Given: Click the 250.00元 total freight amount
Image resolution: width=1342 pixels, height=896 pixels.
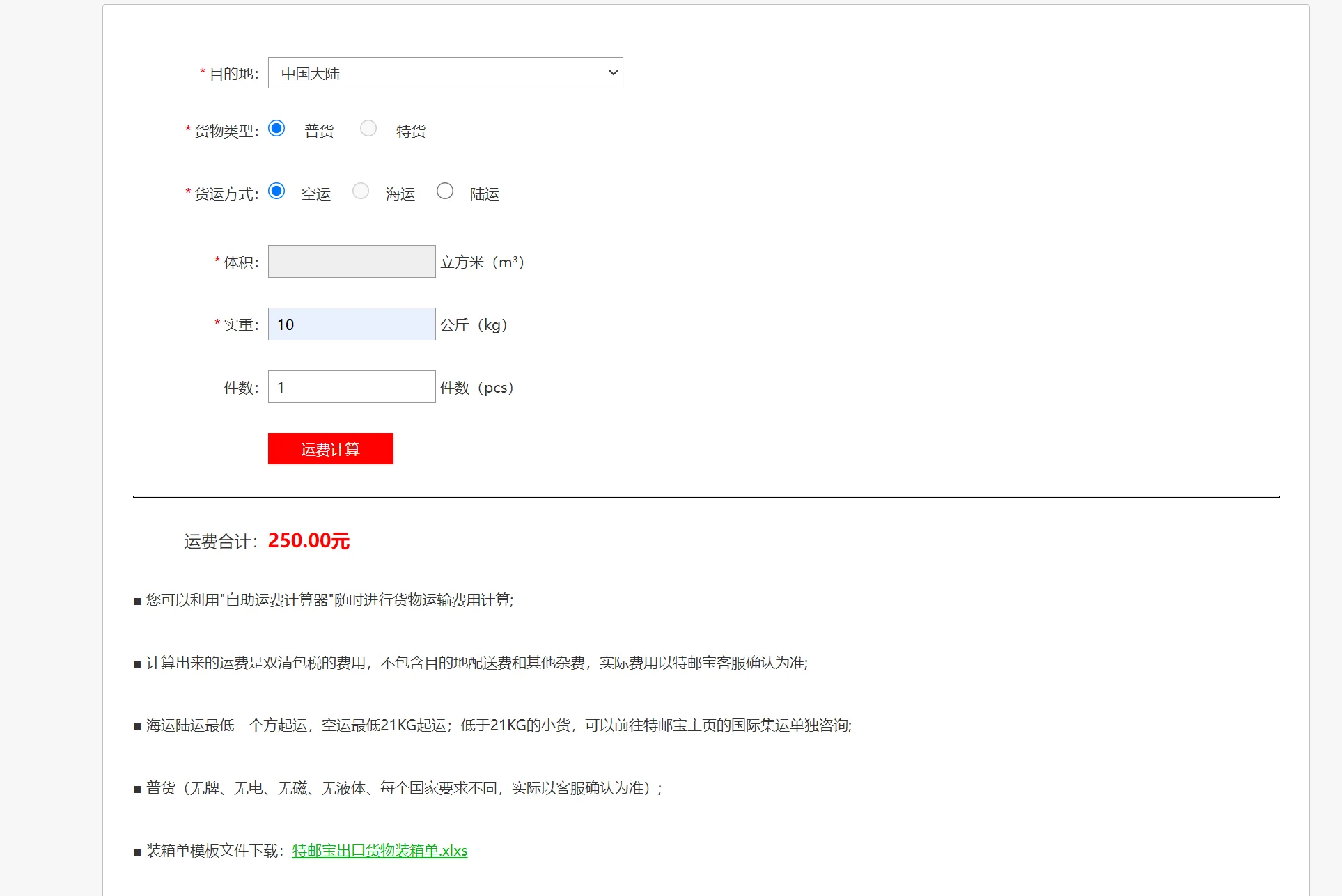Looking at the screenshot, I should click(x=309, y=541).
